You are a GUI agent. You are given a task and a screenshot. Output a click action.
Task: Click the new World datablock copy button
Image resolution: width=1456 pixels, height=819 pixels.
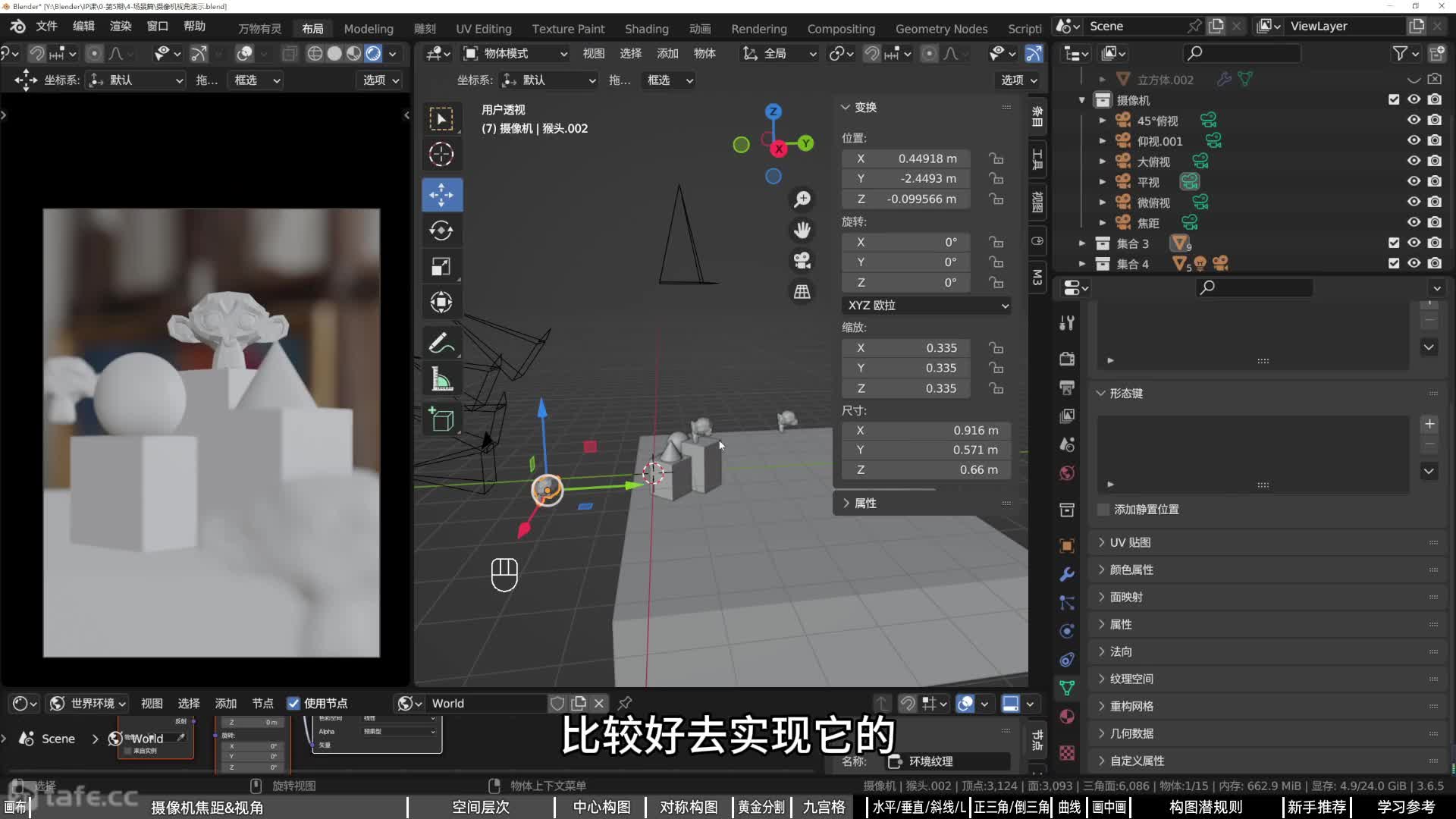(579, 704)
